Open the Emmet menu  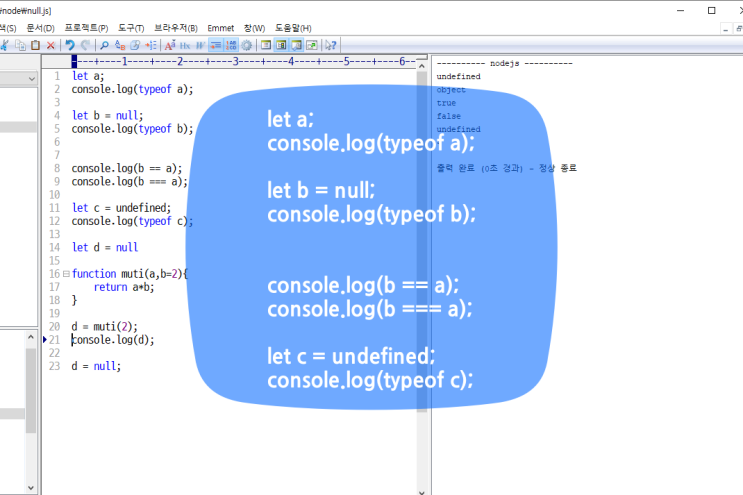(x=220, y=28)
